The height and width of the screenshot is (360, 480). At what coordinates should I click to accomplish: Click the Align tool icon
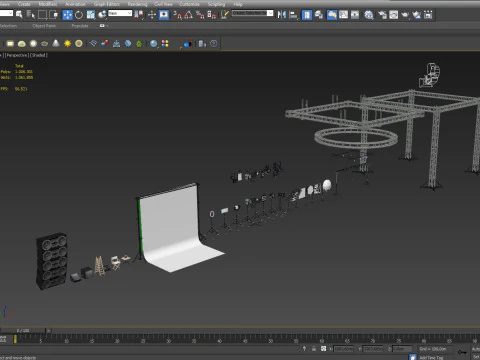(x=293, y=15)
